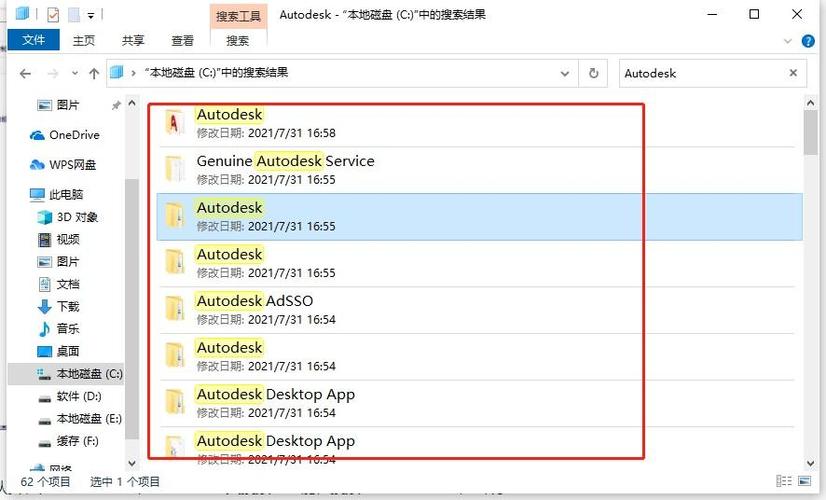Viewport: 826px width, 500px height.
Task: Switch to the 查看 ribbon tab
Action: pyautogui.click(x=182, y=40)
